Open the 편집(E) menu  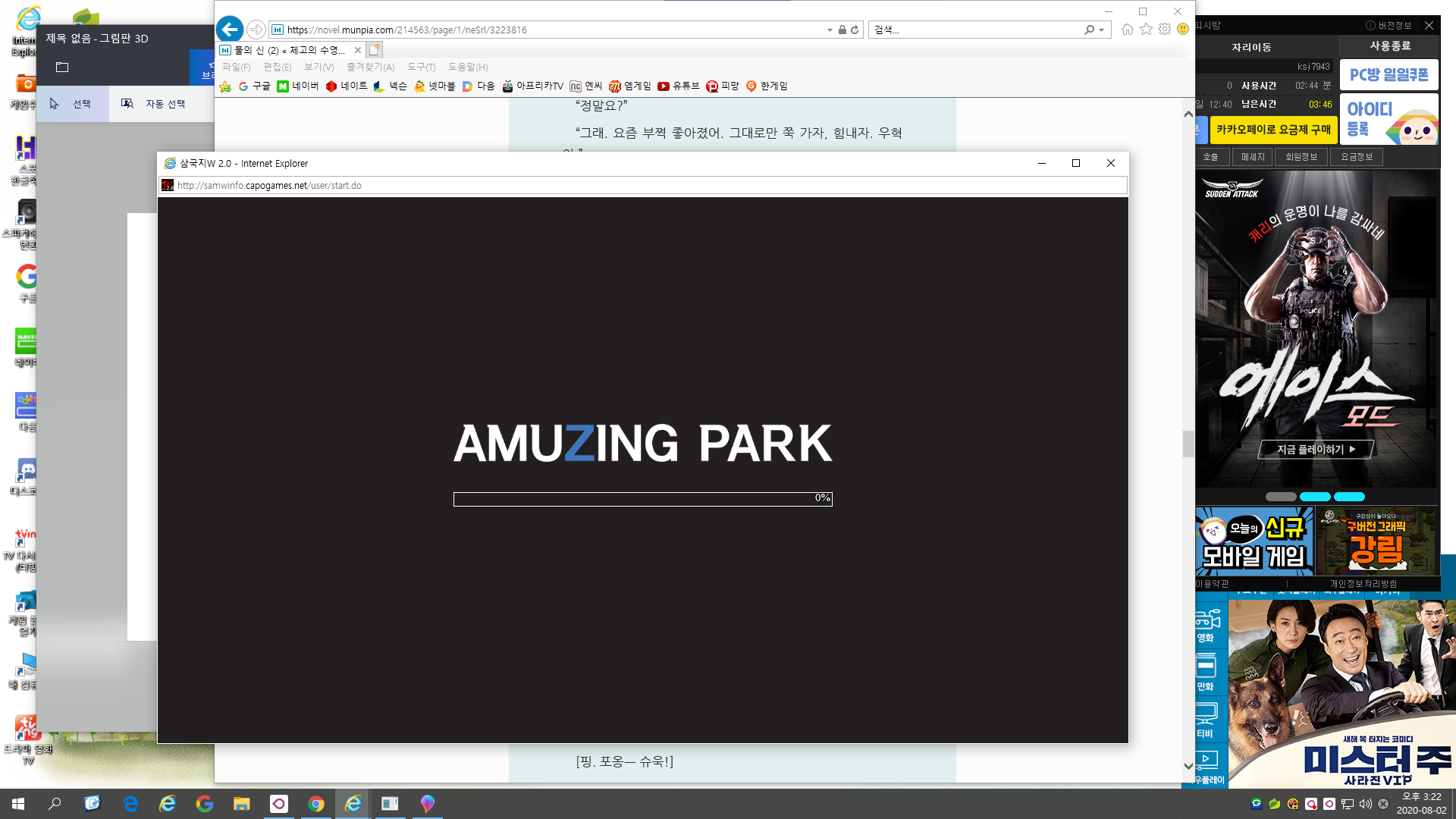pos(278,67)
